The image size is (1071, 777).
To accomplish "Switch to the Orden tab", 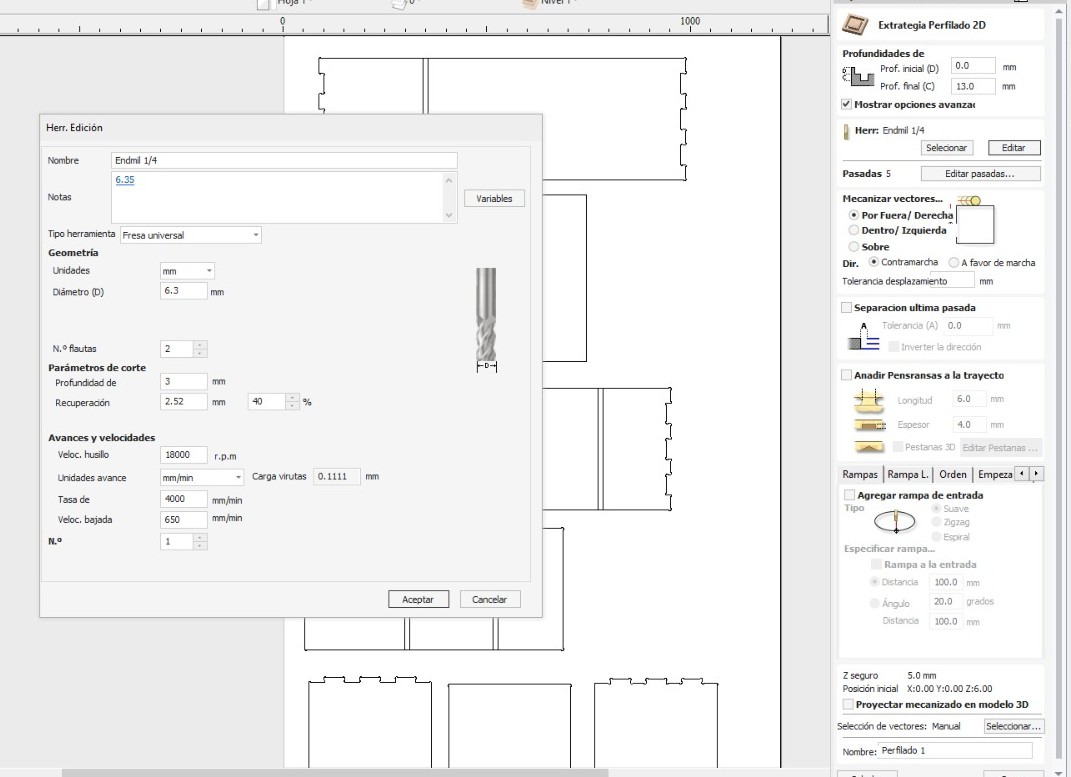I will pos(952,475).
